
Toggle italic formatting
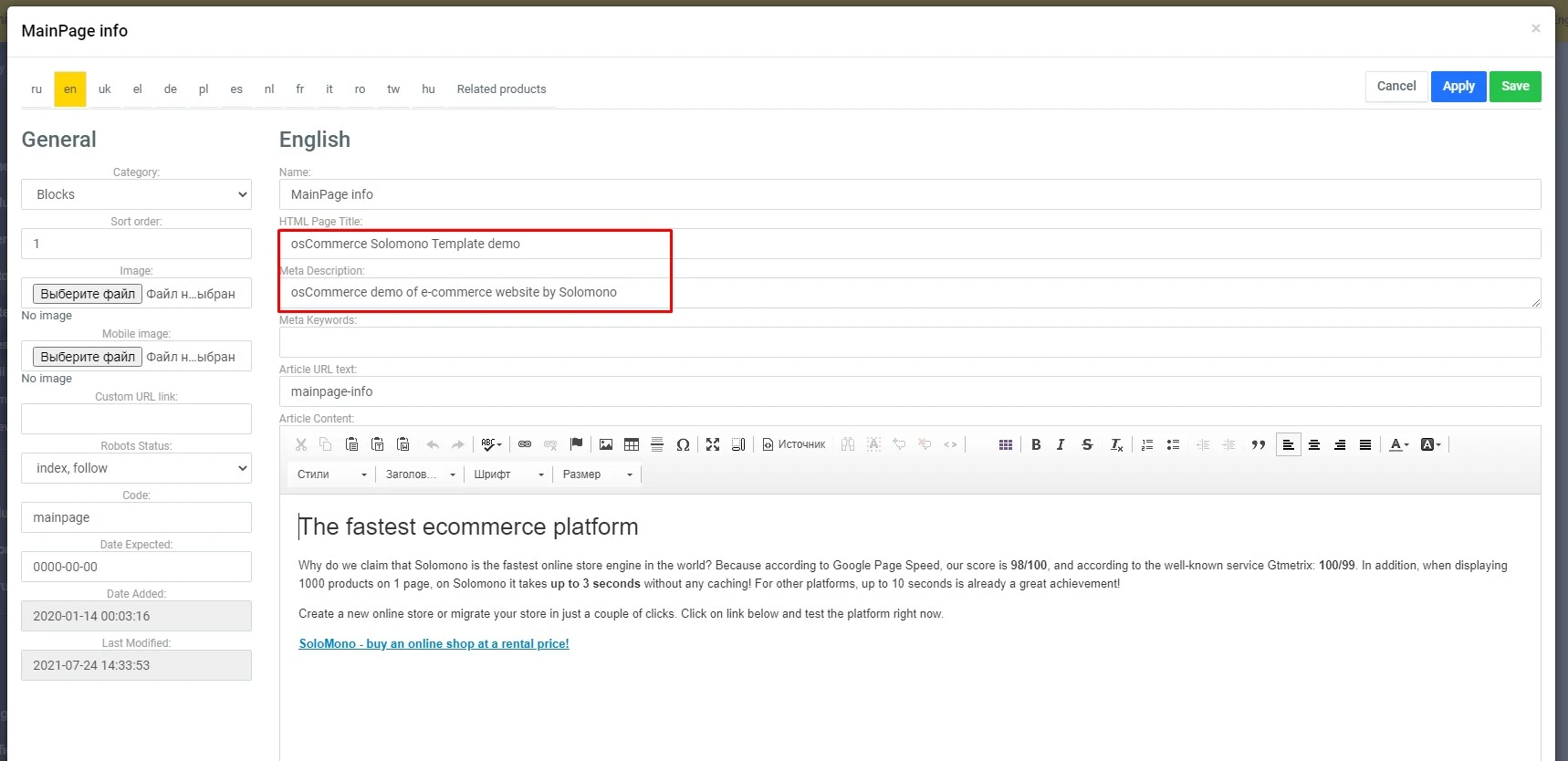pyautogui.click(x=1061, y=444)
